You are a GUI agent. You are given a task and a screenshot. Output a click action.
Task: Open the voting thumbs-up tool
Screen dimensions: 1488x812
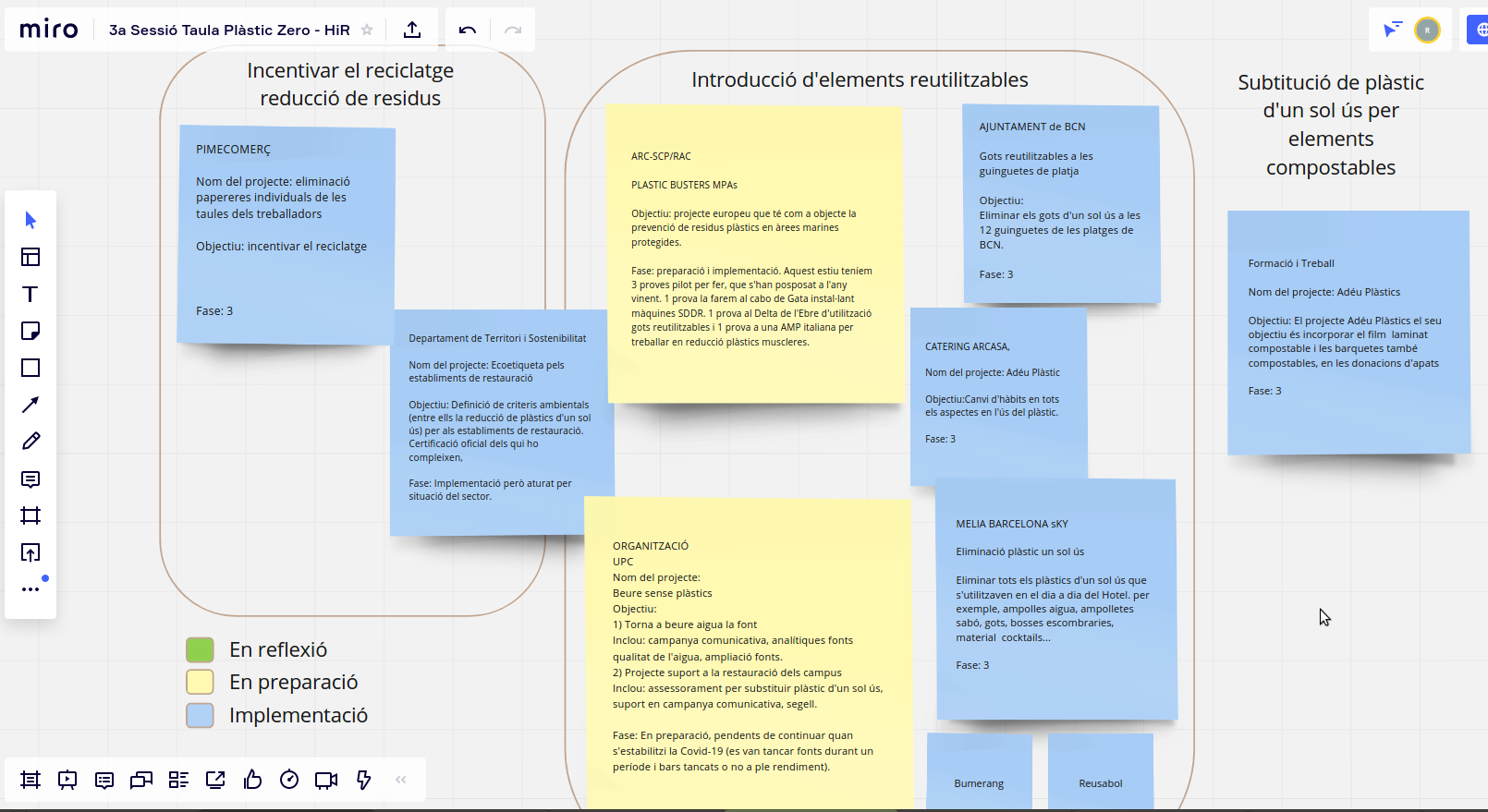click(x=252, y=780)
